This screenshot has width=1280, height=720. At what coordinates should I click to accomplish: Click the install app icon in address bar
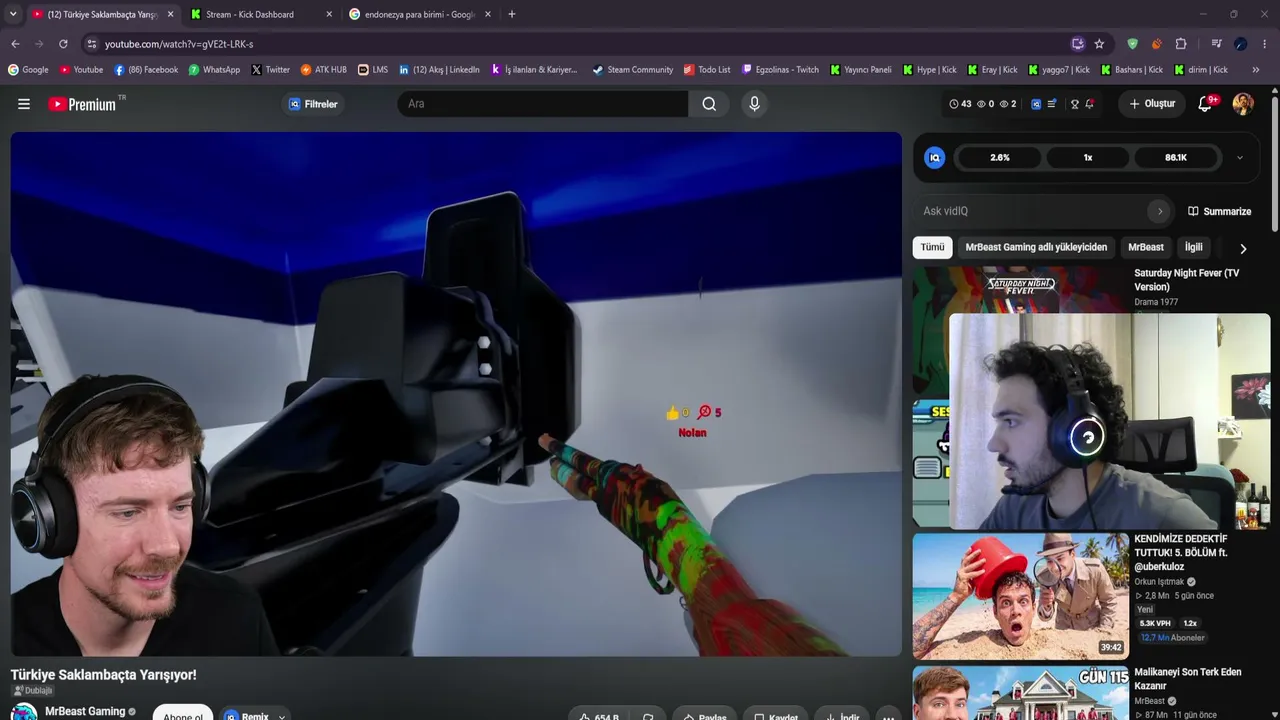pos(1077,44)
